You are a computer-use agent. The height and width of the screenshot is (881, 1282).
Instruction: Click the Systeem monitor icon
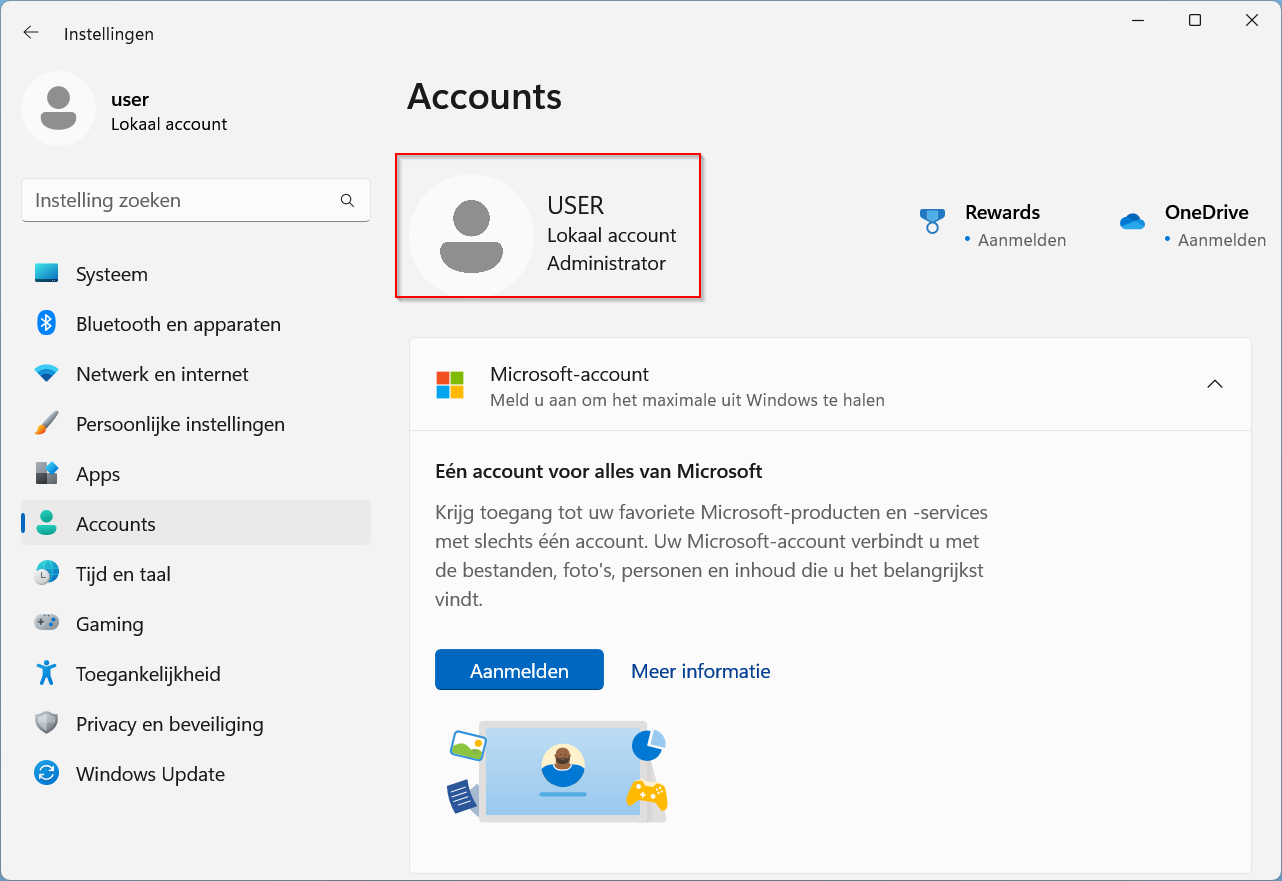point(47,274)
